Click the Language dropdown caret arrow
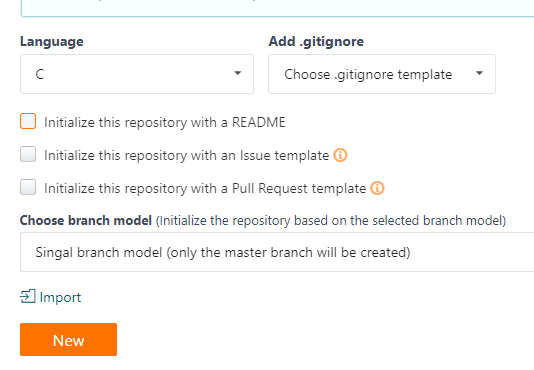The height and width of the screenshot is (370, 534). click(x=238, y=73)
